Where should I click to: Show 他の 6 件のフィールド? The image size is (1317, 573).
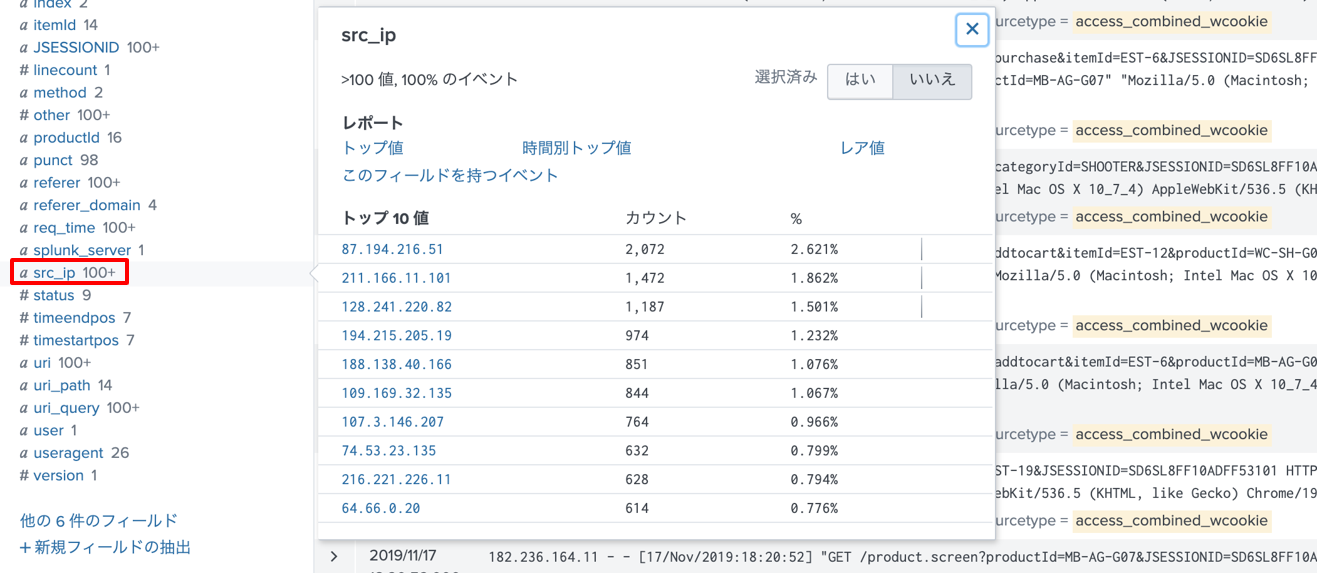[99, 520]
